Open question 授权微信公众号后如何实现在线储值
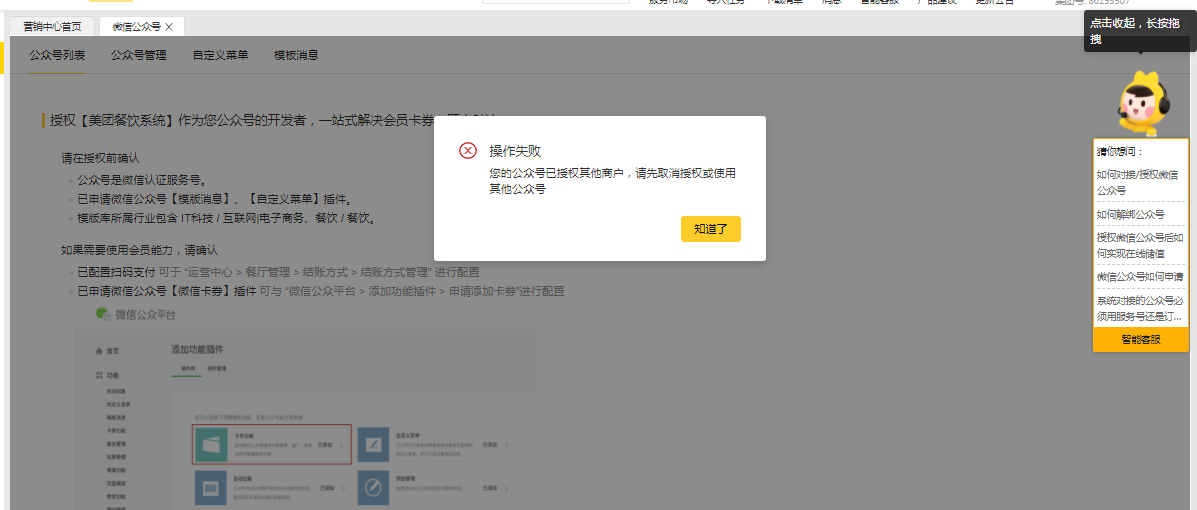The height and width of the screenshot is (510, 1197). (x=1140, y=245)
